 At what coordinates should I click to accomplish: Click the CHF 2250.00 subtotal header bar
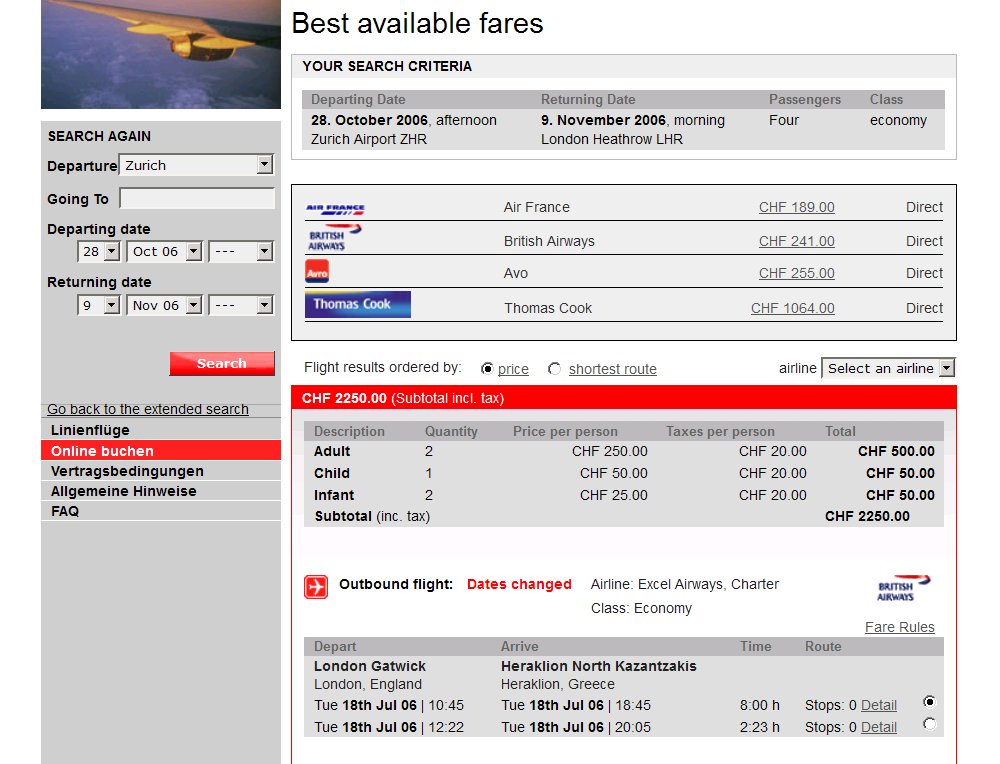[624, 398]
